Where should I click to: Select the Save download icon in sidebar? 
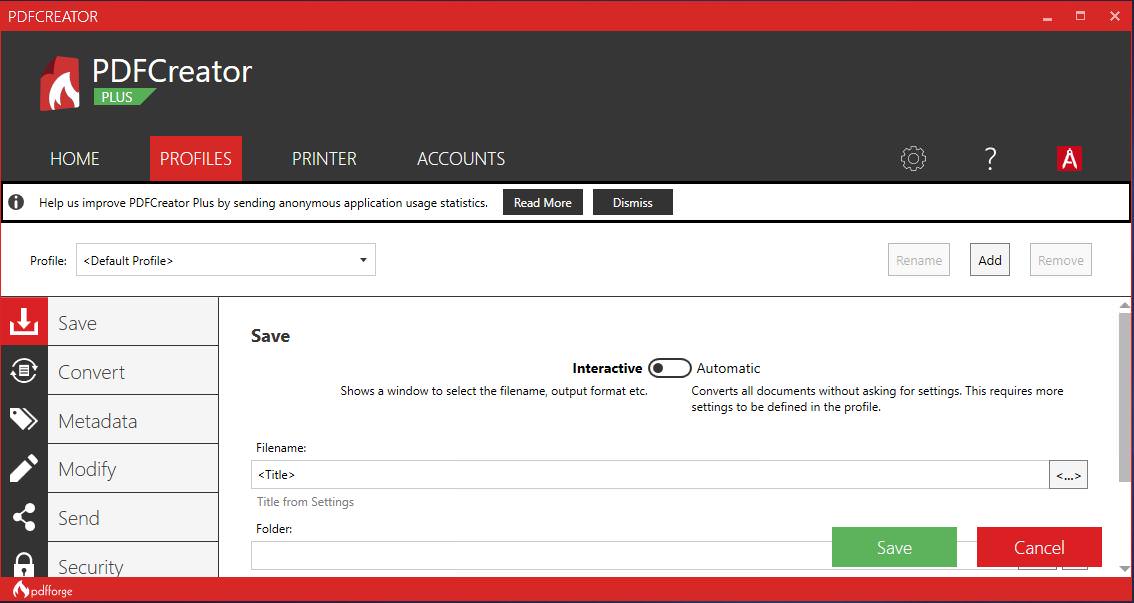point(24,322)
